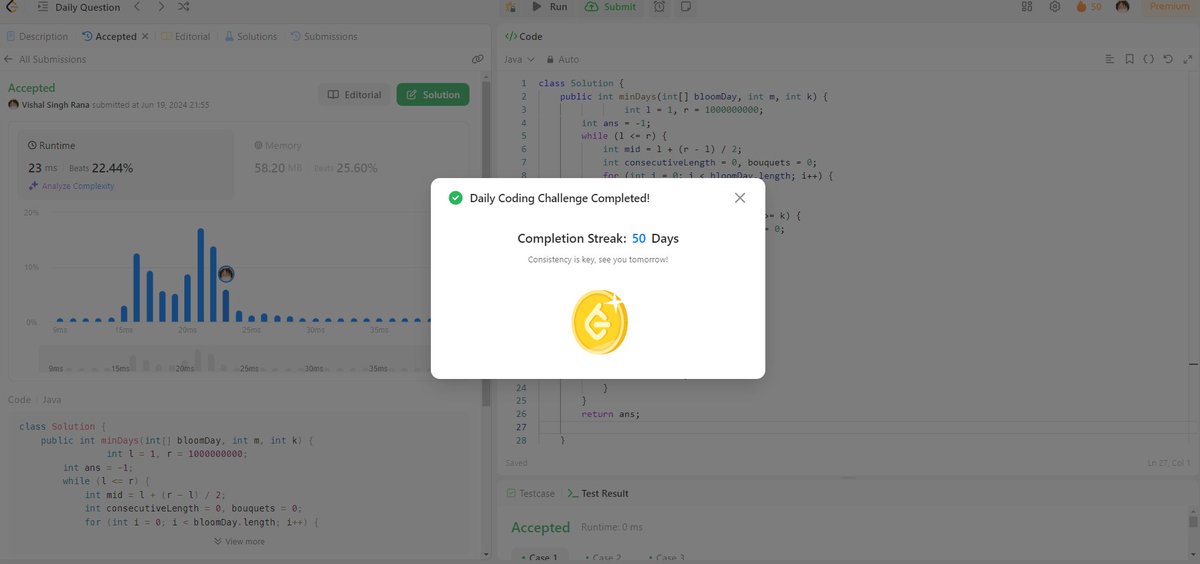This screenshot has width=1200, height=564.
Task: Open the settings gear icon
Action: (x=1054, y=7)
